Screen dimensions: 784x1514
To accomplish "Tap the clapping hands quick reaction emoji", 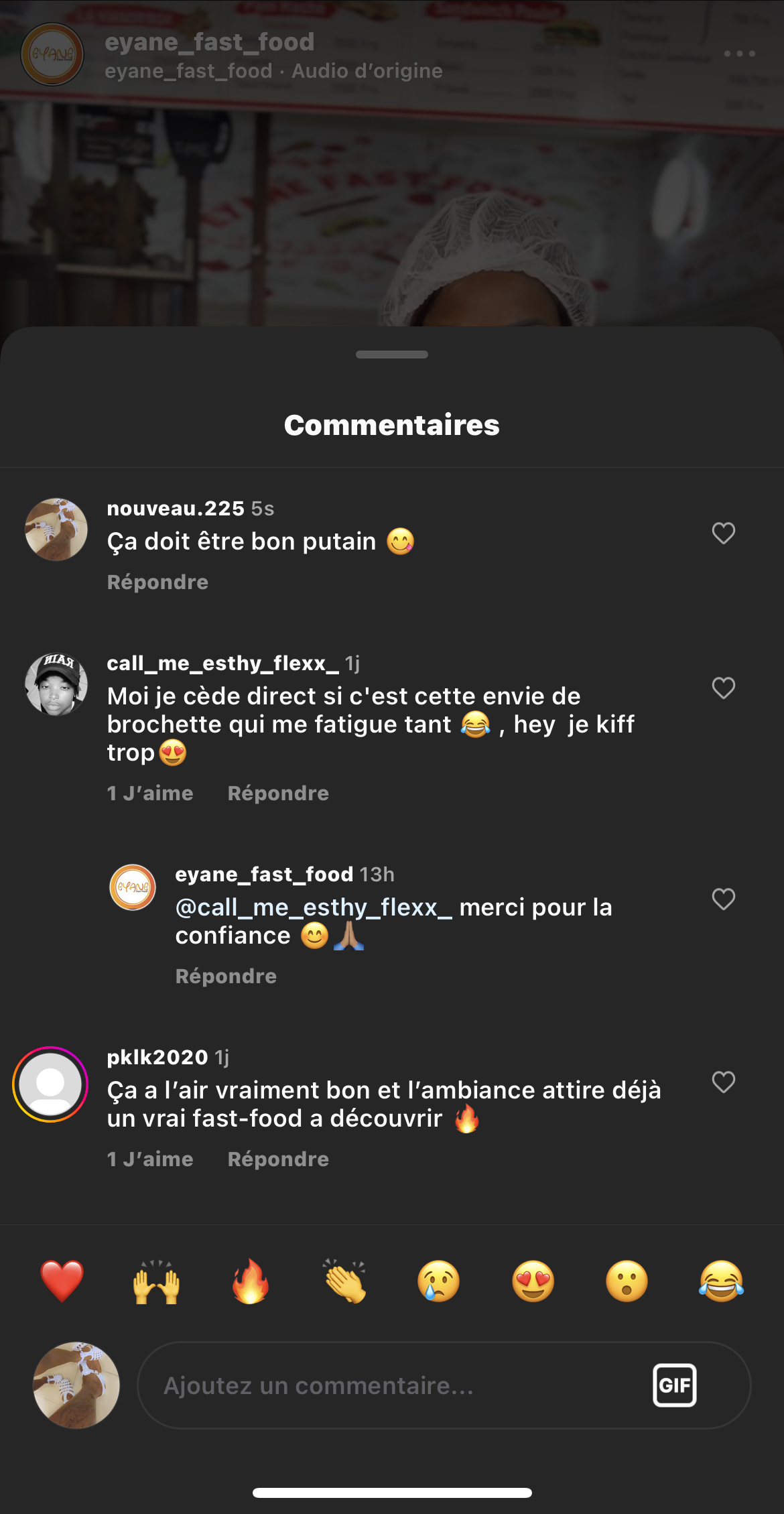I will 345,1281.
